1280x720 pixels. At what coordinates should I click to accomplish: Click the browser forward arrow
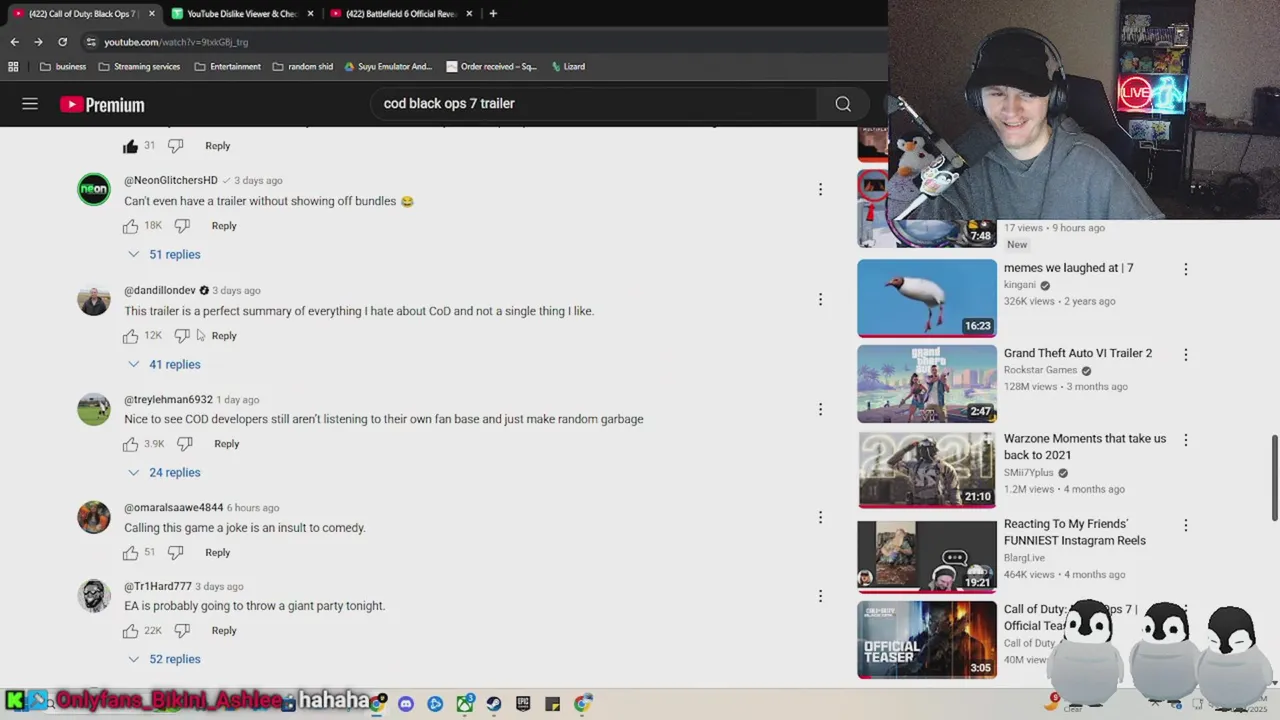click(x=38, y=42)
